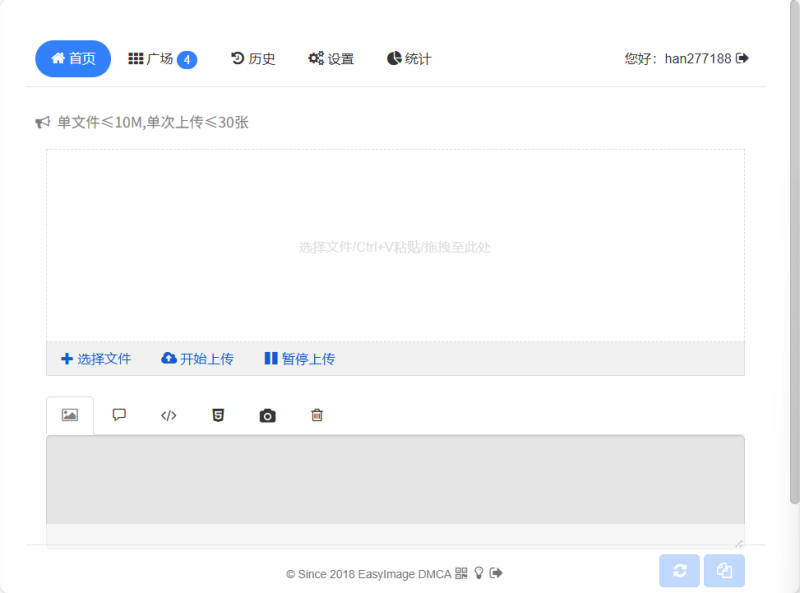Click the logout icon next to han277188
Screen dimensions: 800x593
(742, 58)
